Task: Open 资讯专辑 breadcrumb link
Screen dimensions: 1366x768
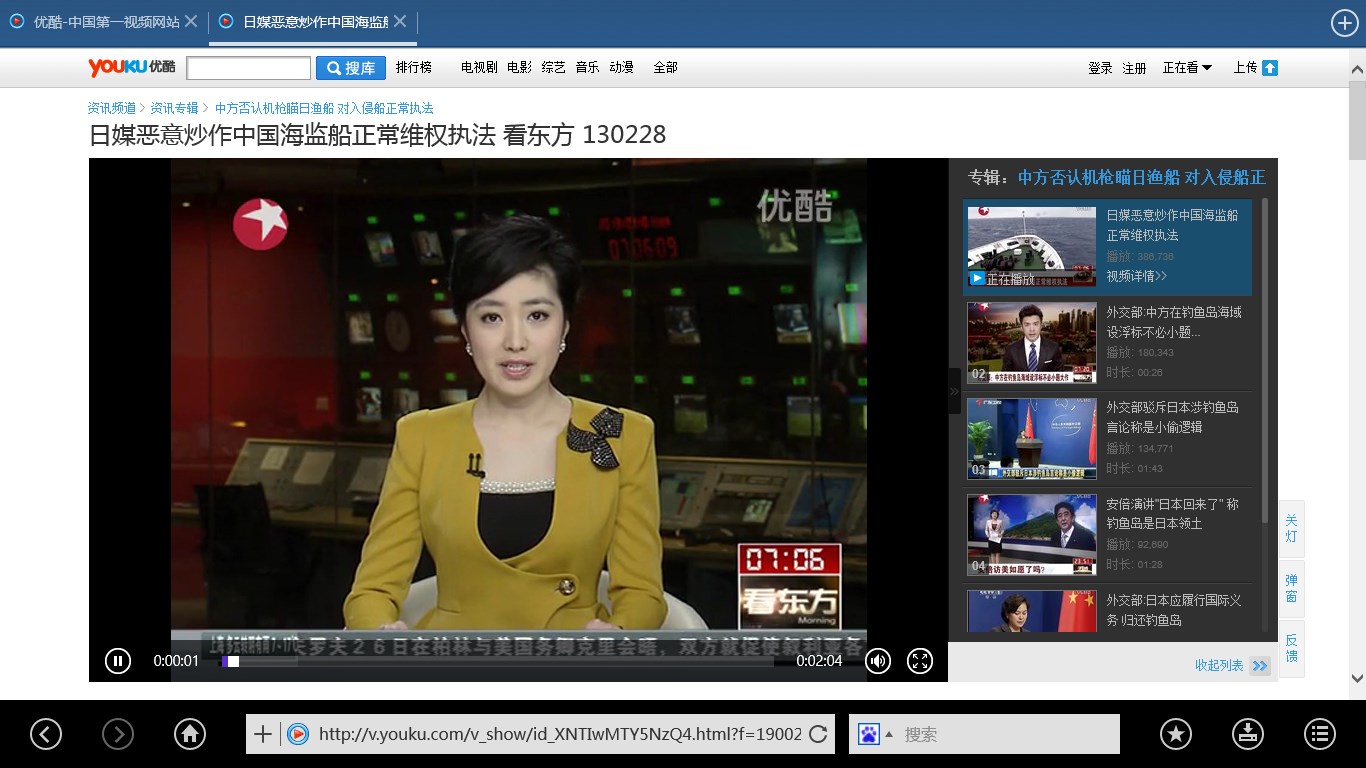Action: [174, 108]
